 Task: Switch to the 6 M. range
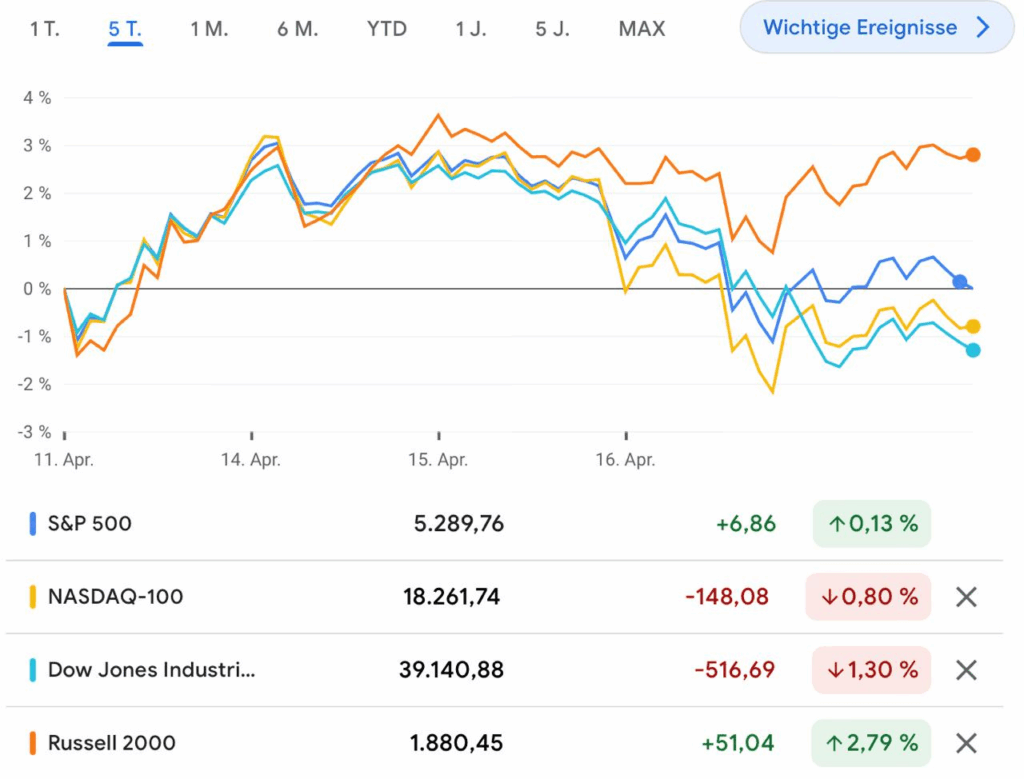pos(297,29)
